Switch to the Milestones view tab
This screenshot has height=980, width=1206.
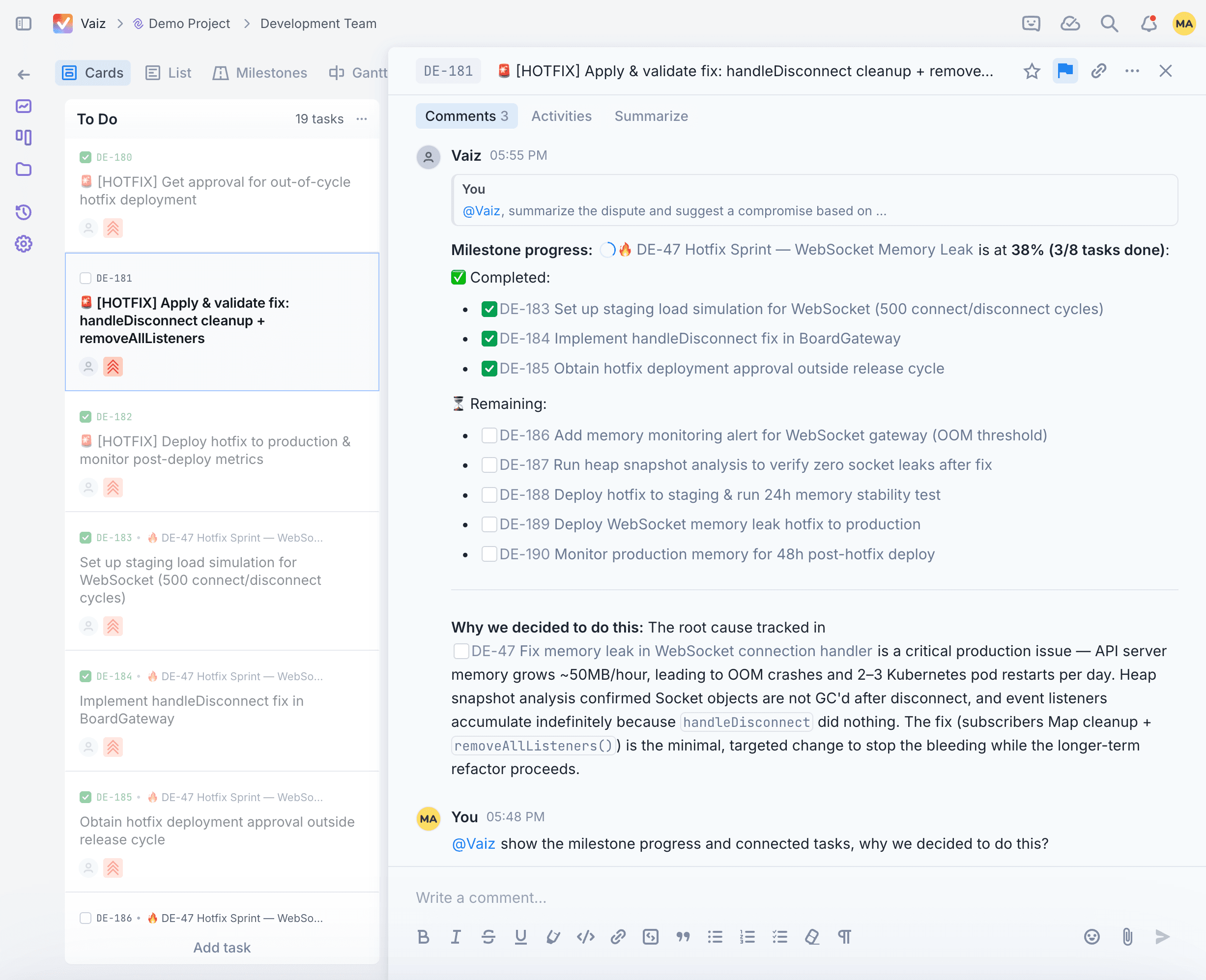tap(260, 73)
